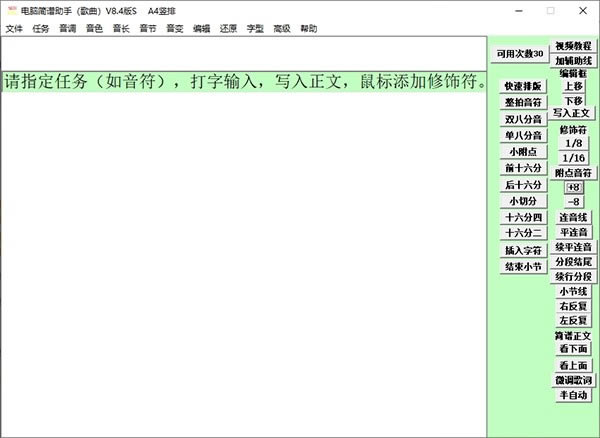Select the 整拍音符 whole-beat note button

point(522,102)
